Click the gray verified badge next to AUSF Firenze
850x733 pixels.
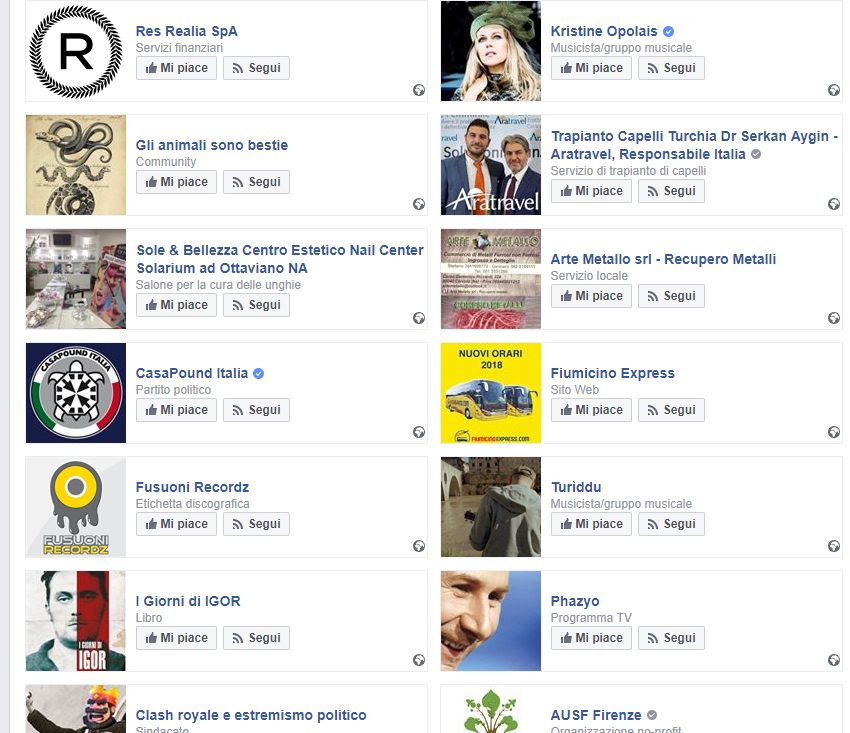click(652, 715)
